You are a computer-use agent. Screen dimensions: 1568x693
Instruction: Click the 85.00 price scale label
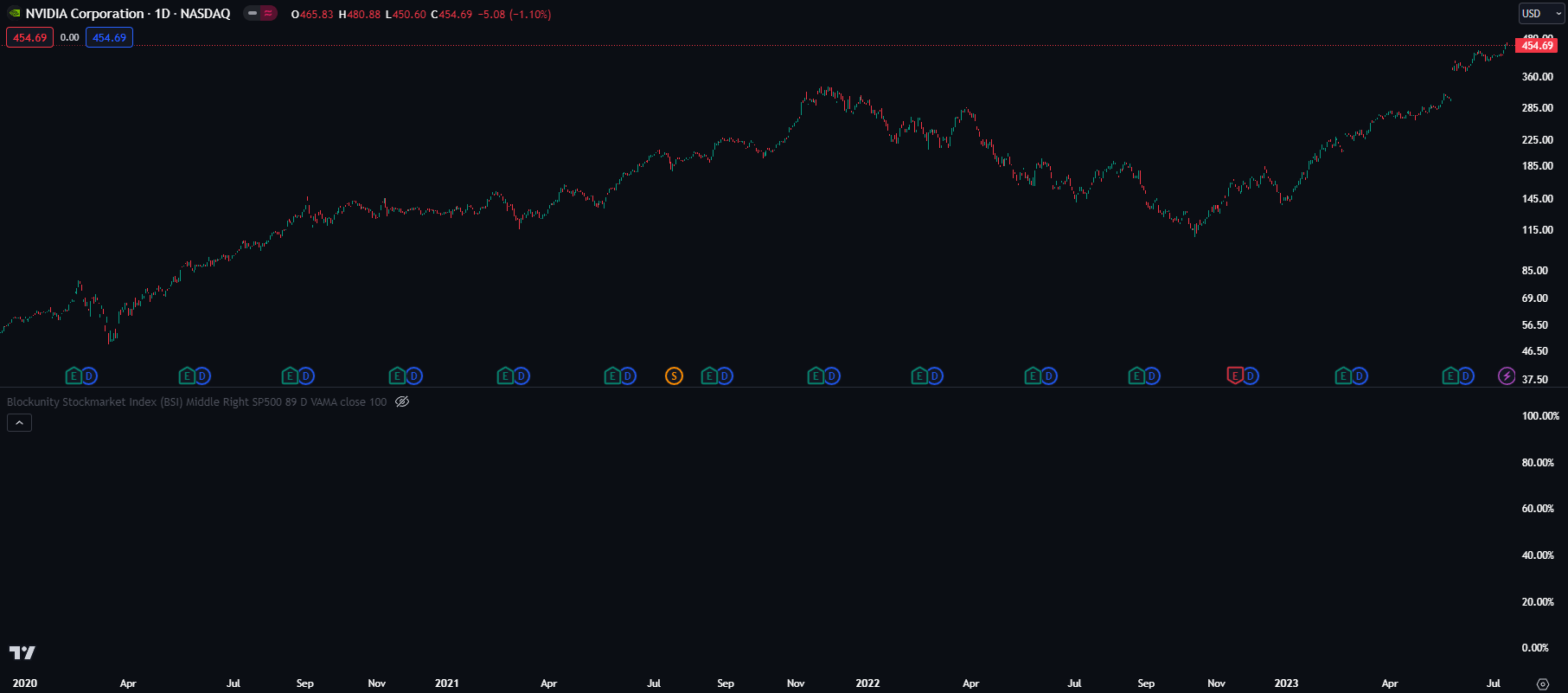[1535, 271]
